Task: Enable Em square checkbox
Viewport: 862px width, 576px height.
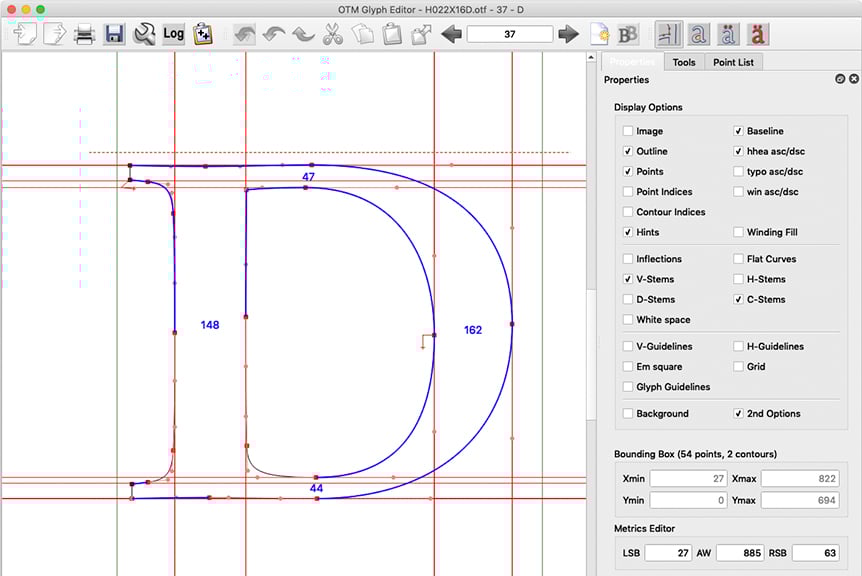Action: [628, 367]
